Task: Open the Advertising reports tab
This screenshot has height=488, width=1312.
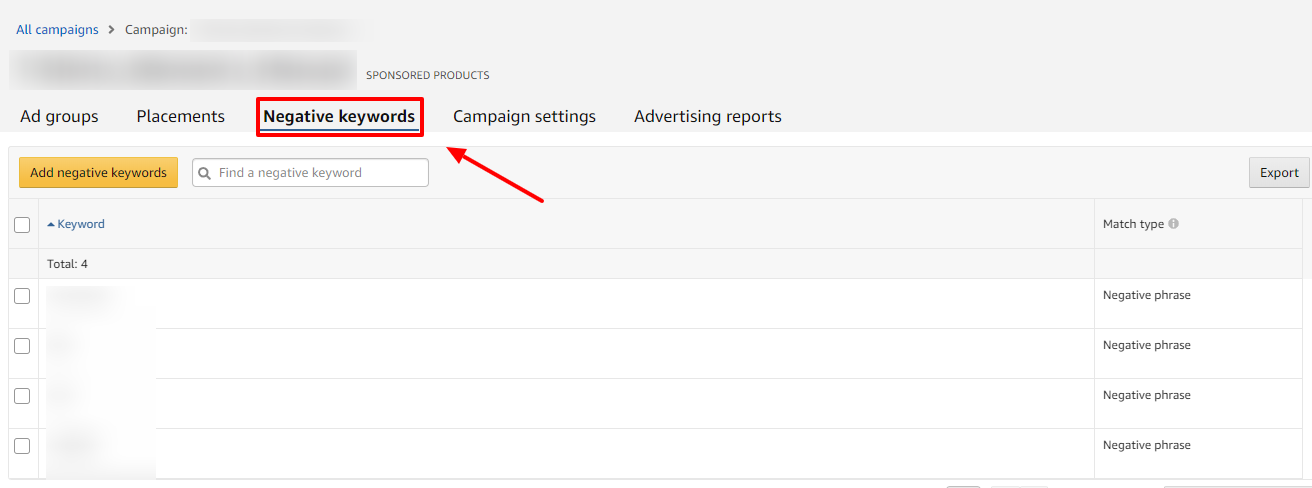Action: click(x=708, y=116)
